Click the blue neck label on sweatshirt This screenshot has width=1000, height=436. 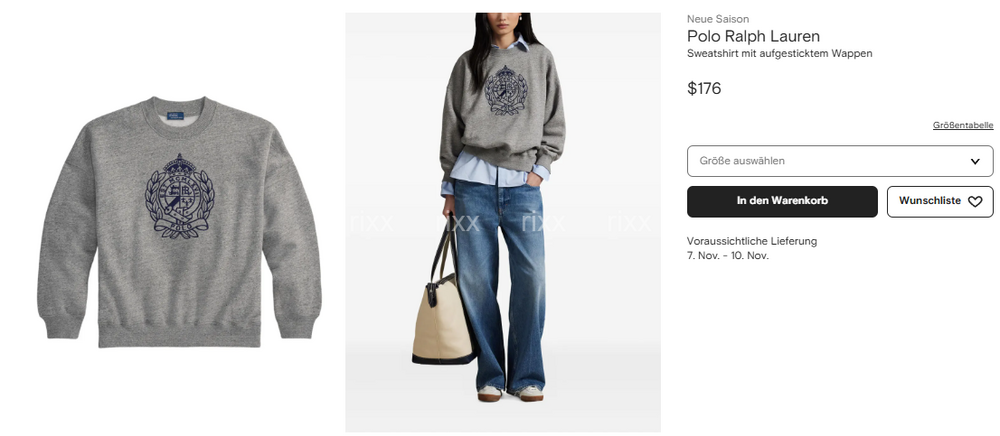tap(175, 116)
